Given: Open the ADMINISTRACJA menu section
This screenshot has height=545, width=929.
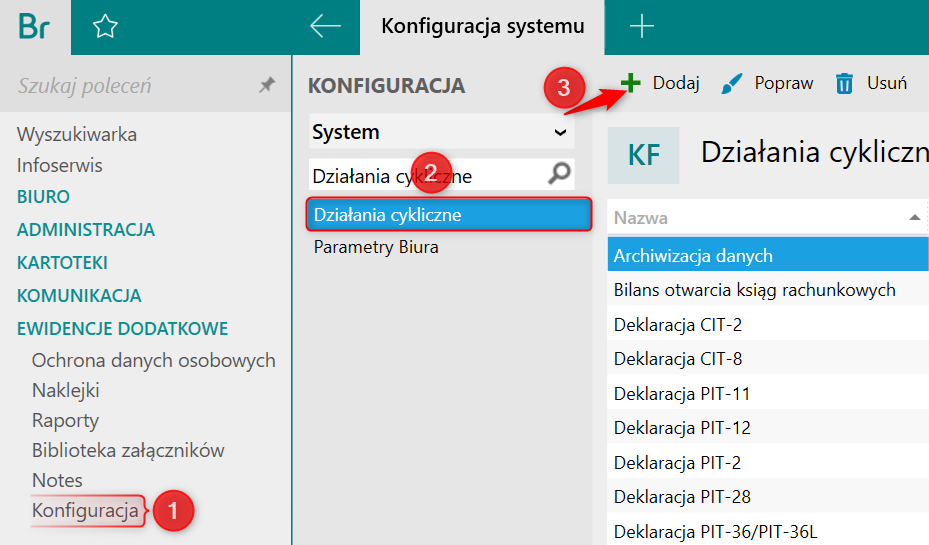Looking at the screenshot, I should 86,230.
